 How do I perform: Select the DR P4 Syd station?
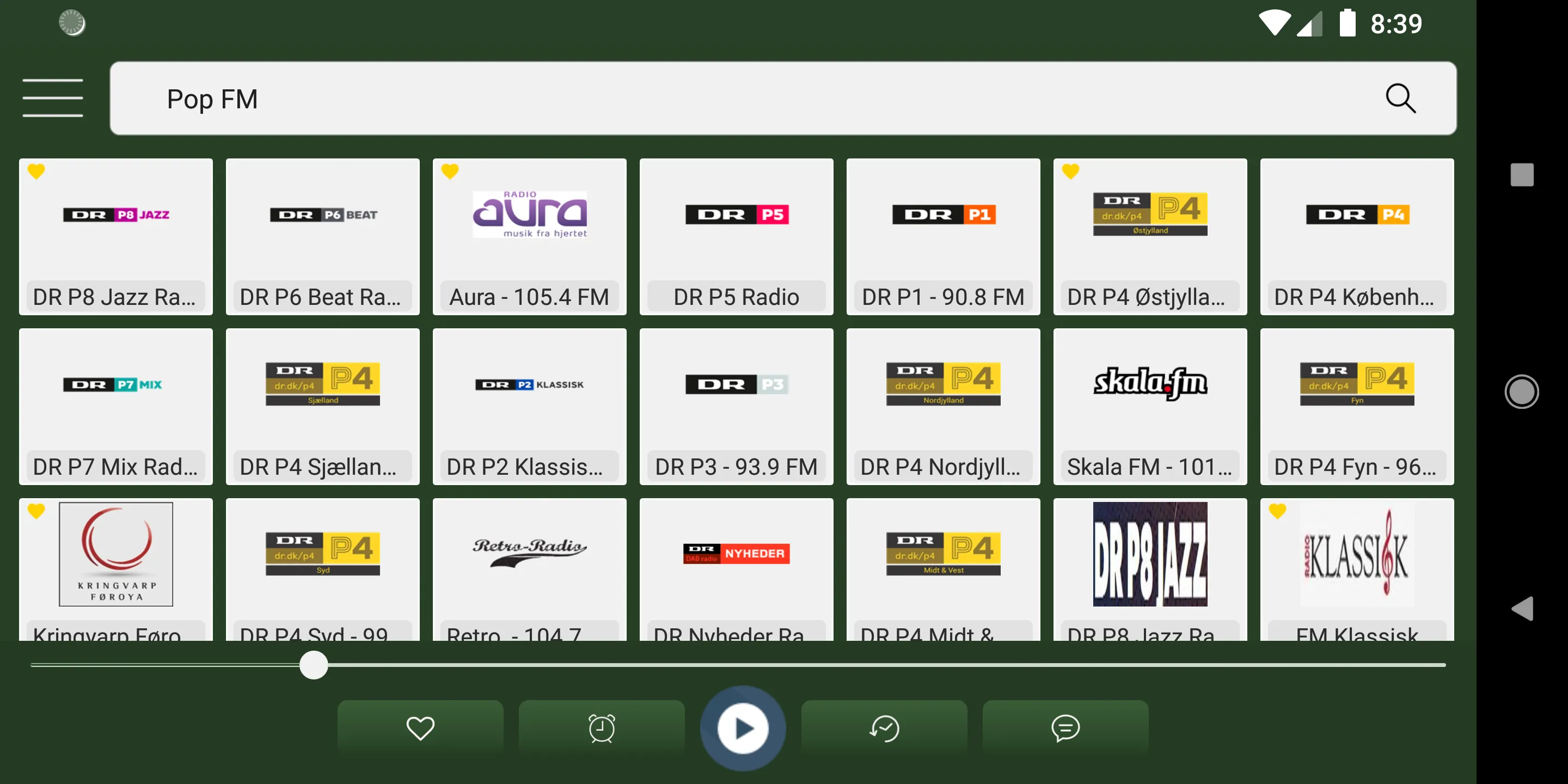pyautogui.click(x=323, y=569)
